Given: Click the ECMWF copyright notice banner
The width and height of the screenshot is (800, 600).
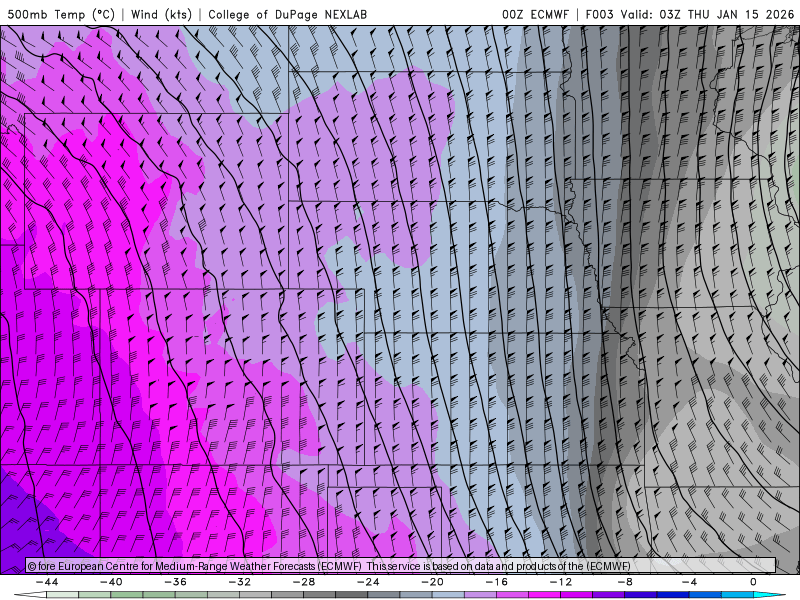Looking at the screenshot, I should click(x=401, y=566).
